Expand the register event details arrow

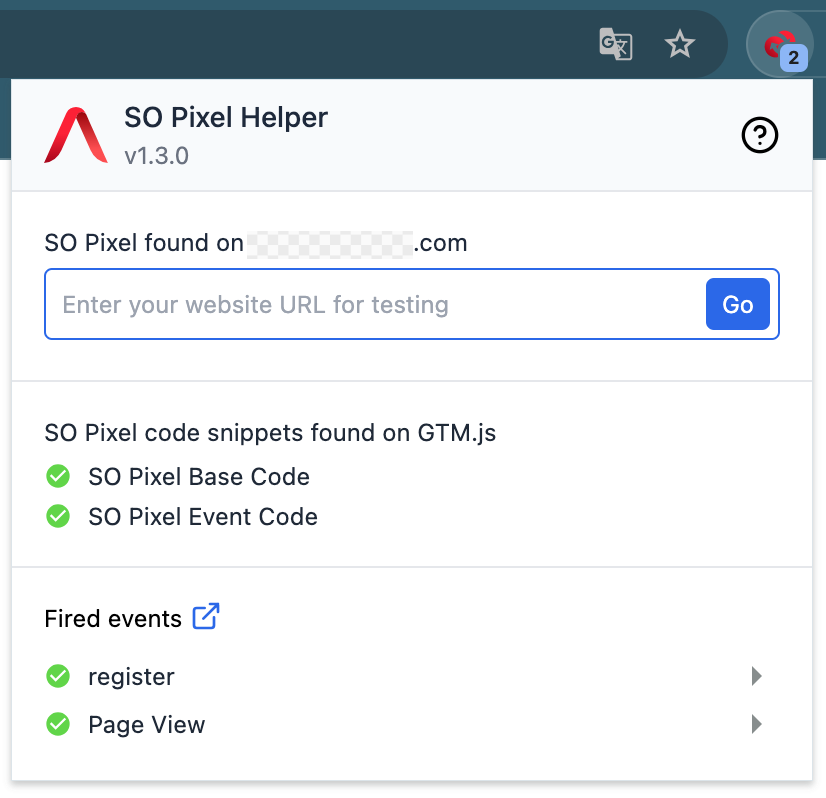[x=757, y=677]
